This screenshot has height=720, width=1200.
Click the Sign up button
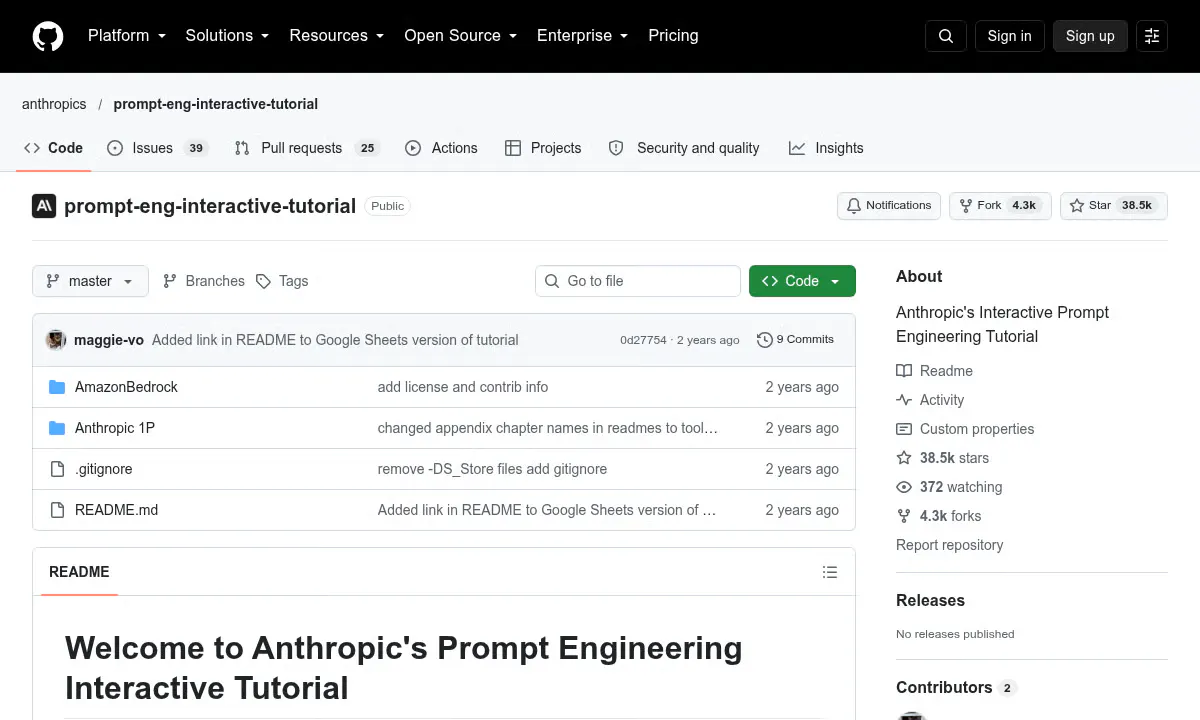[x=1090, y=36]
